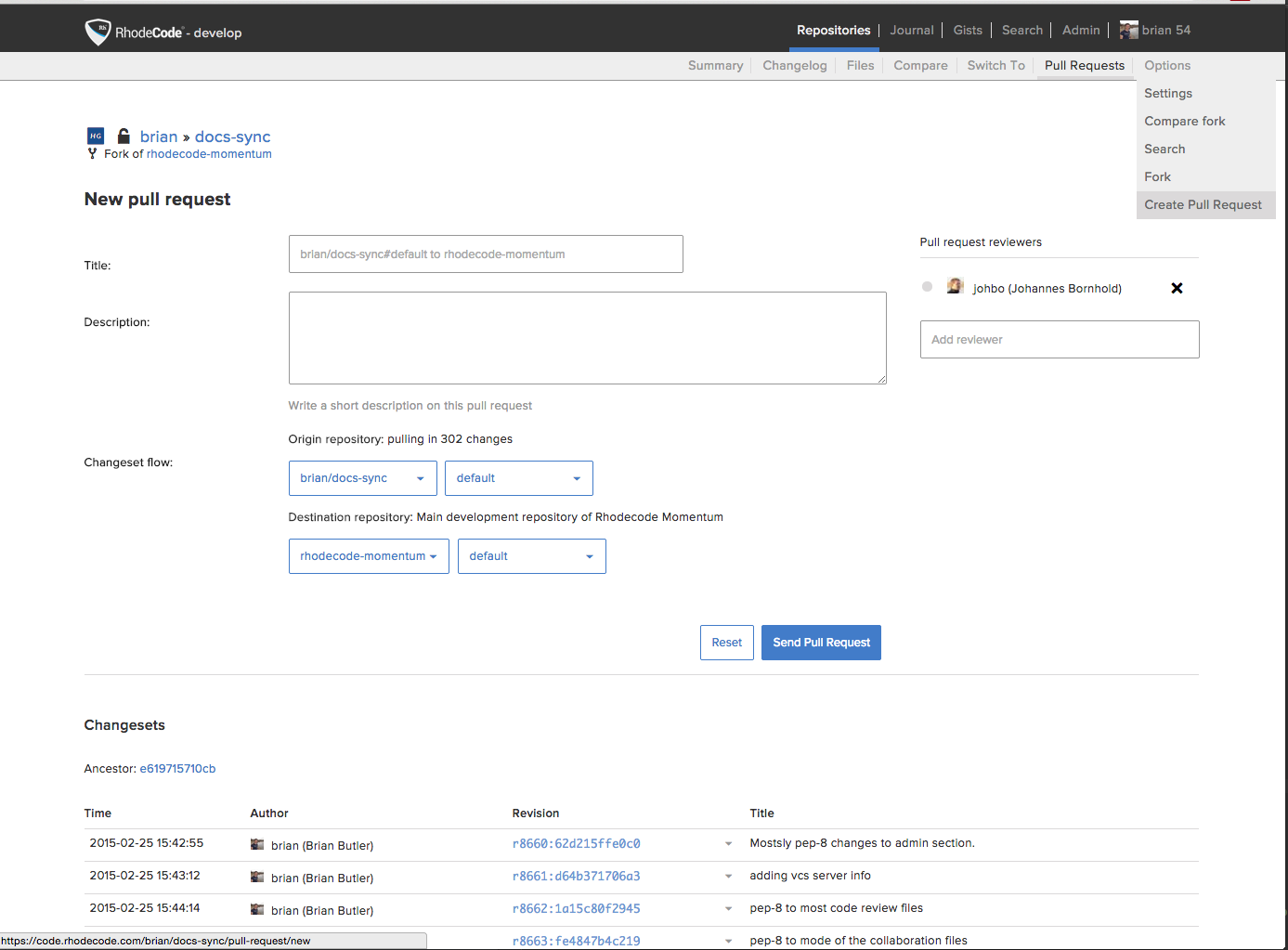Click the pull request Title input field
Viewport: 1288px width, 950px height.
tap(486, 254)
